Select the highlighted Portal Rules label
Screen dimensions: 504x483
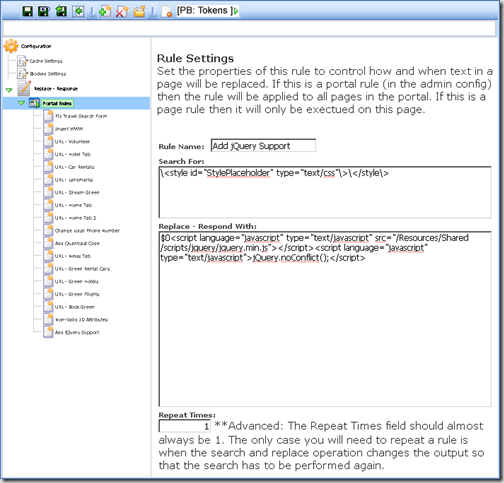pyautogui.click(x=57, y=103)
